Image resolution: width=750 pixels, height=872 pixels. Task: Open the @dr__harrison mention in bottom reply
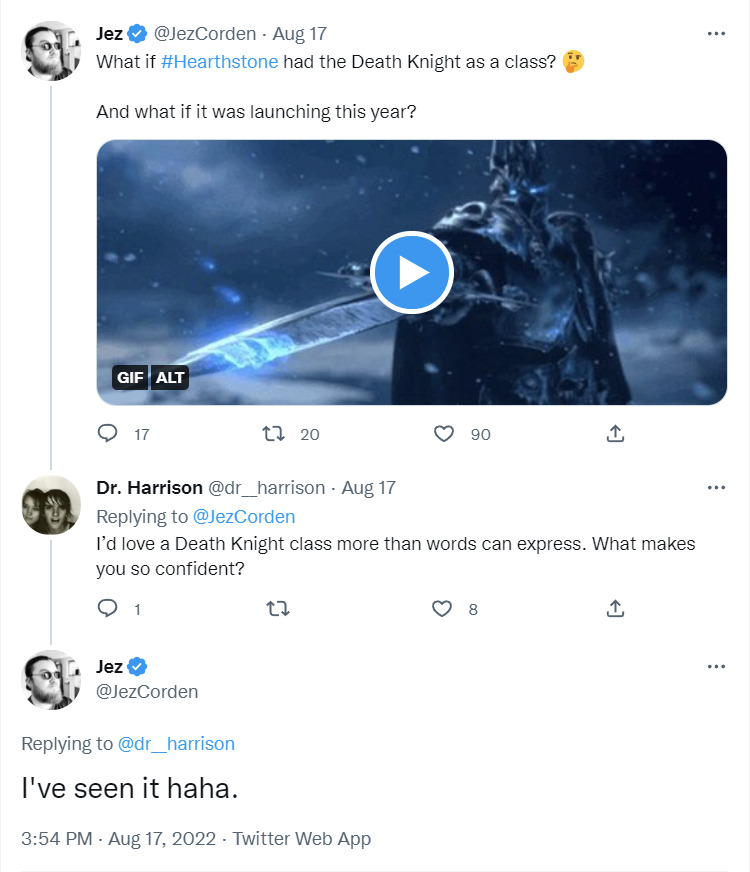[176, 744]
